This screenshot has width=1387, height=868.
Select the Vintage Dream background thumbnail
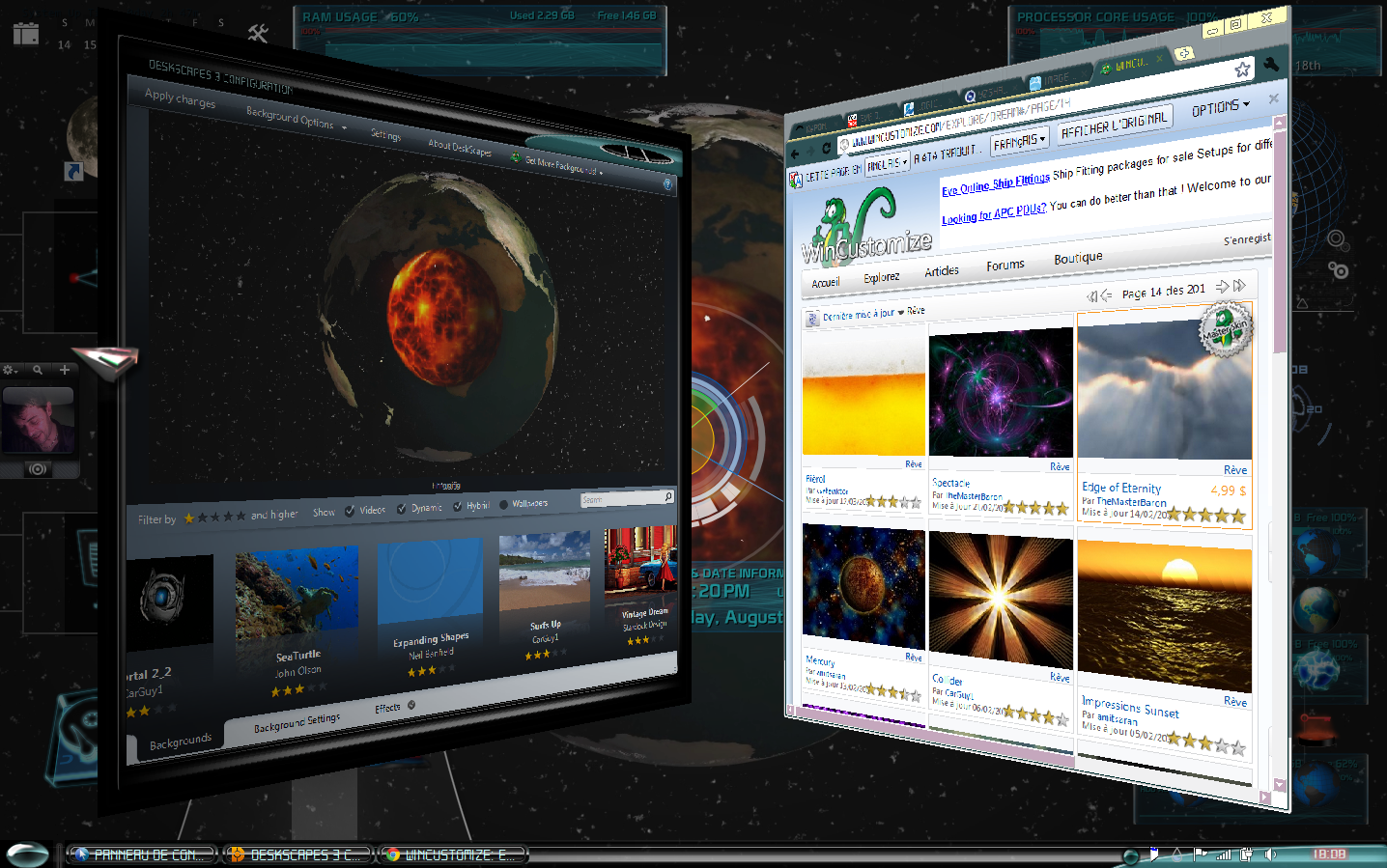pyautogui.click(x=640, y=561)
